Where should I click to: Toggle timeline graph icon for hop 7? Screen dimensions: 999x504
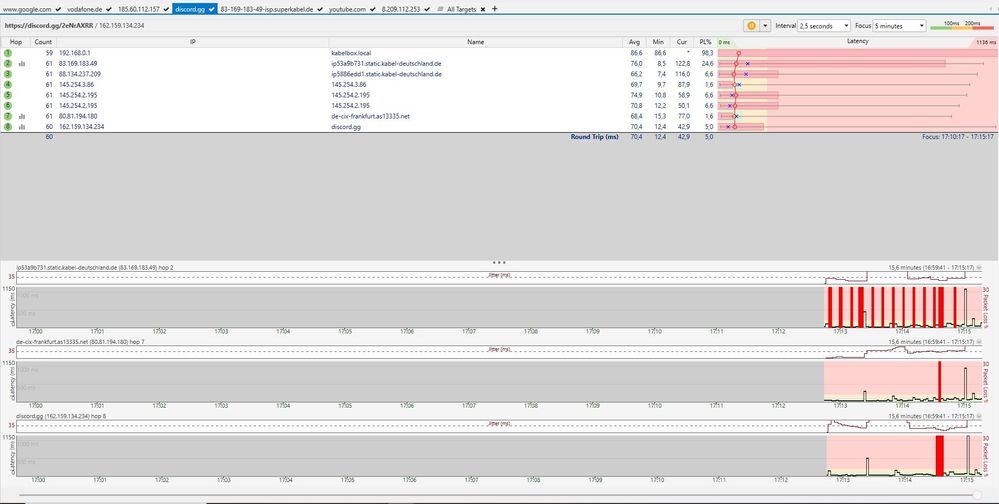[22, 117]
